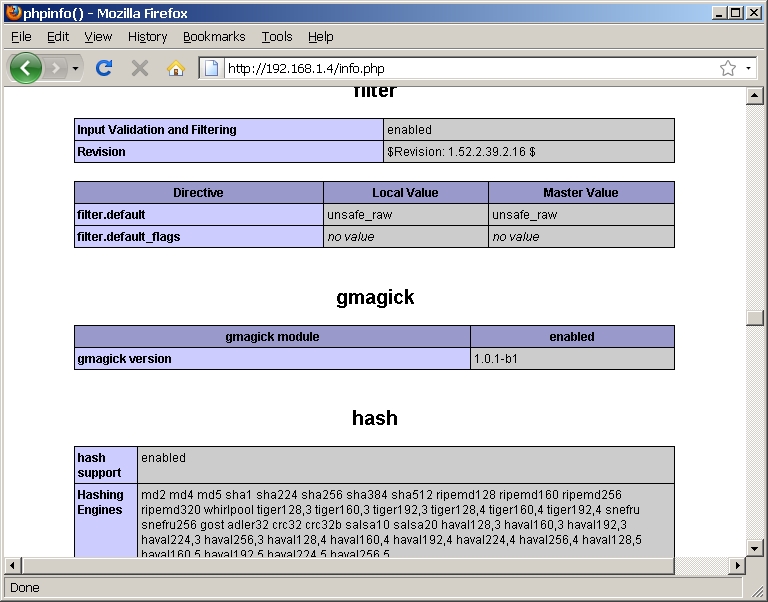Open the back/forward history dropdown arrow
768x602 pixels.
coord(75,69)
